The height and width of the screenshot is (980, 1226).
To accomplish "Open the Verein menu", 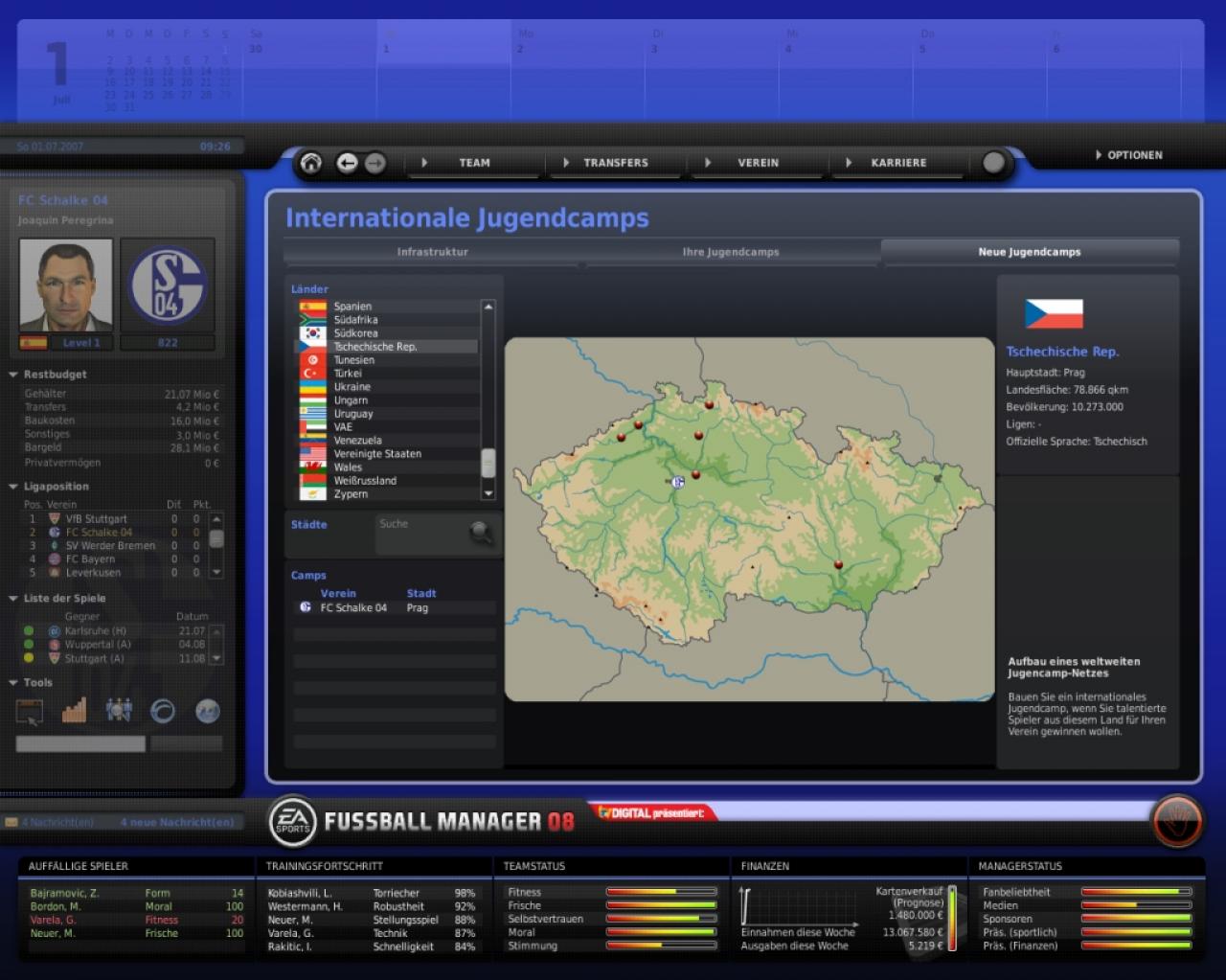I will (x=758, y=163).
